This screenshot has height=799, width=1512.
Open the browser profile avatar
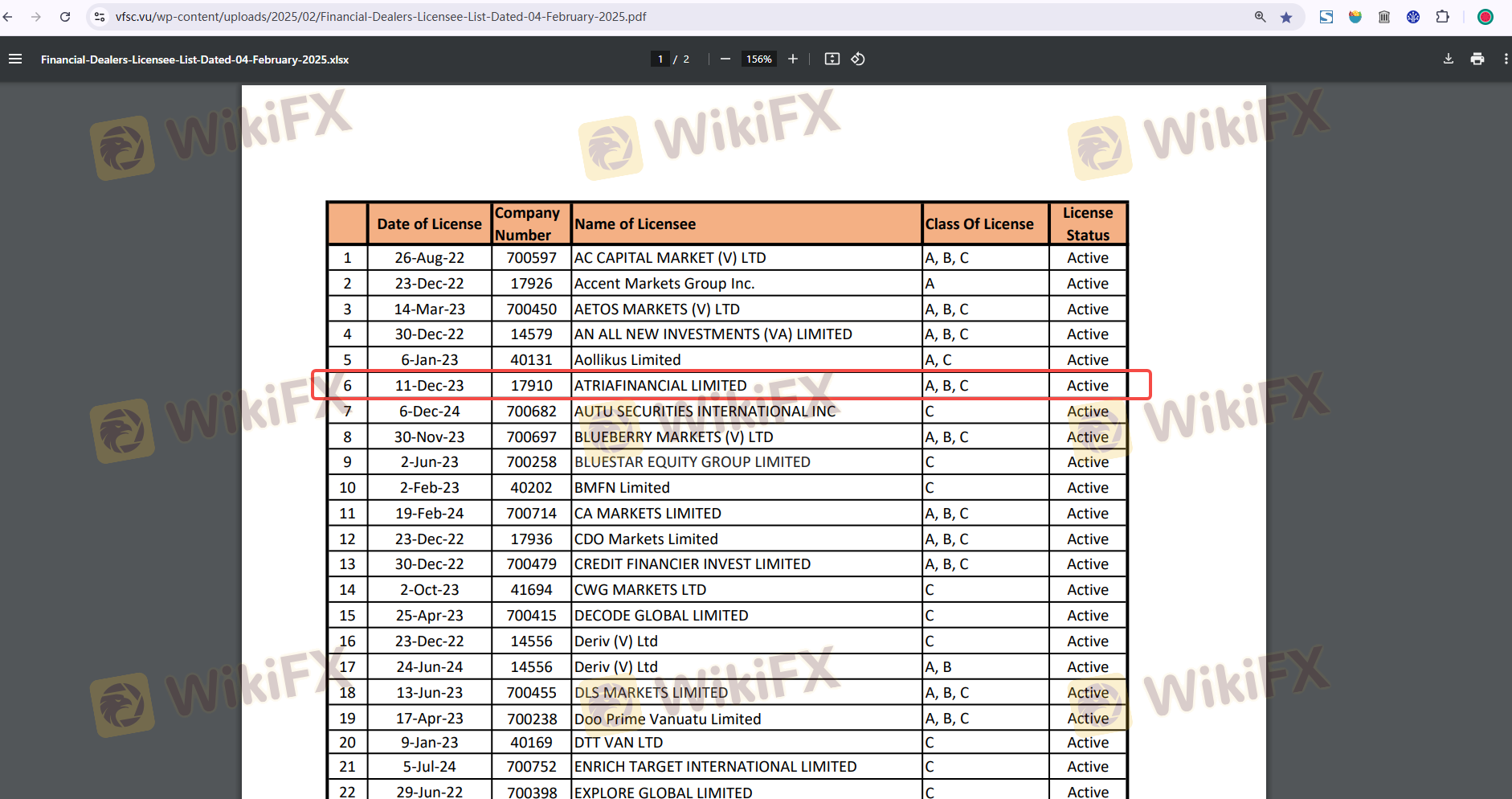[1485, 17]
